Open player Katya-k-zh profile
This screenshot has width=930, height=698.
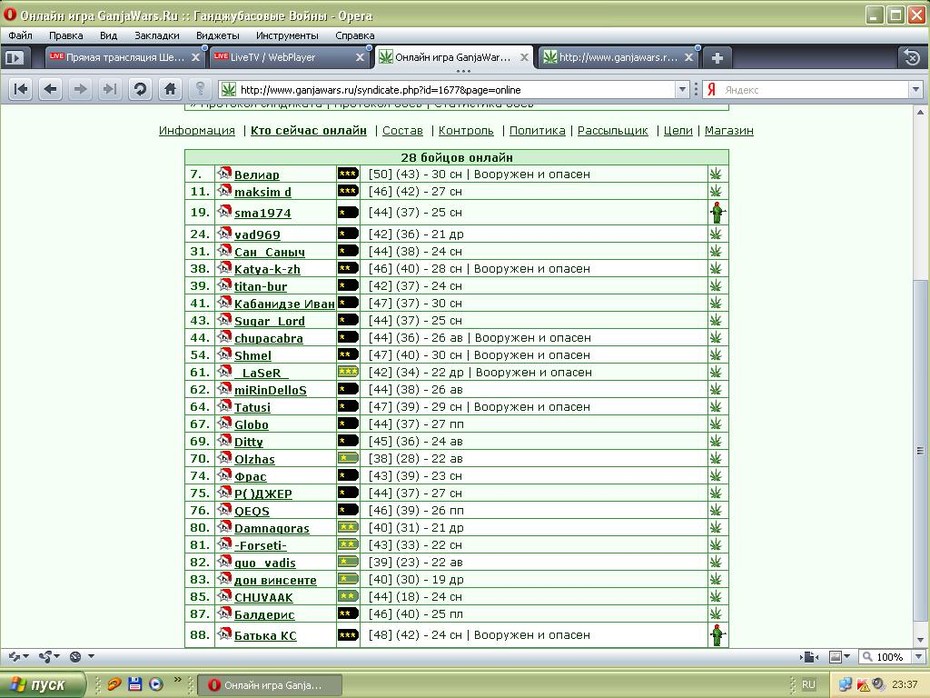[267, 269]
